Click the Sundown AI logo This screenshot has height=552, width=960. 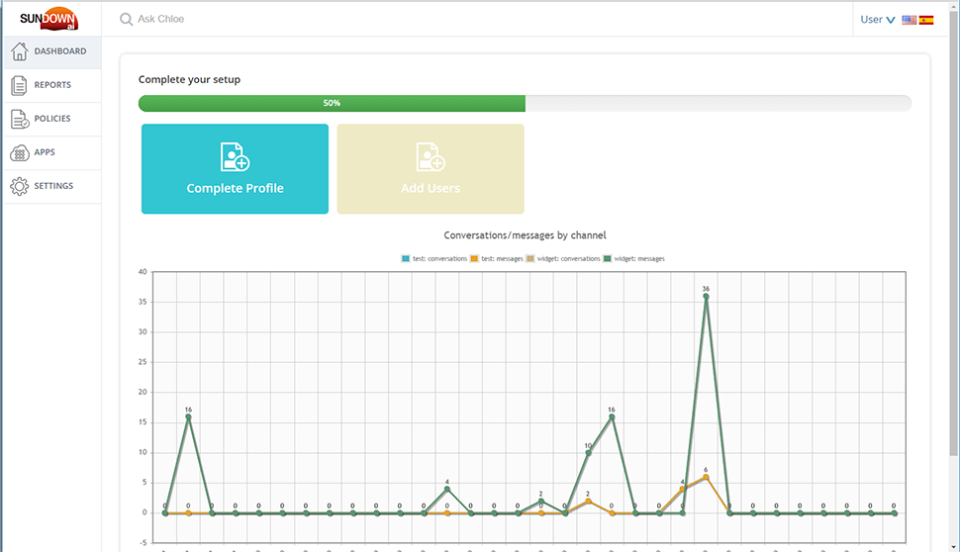tap(49, 19)
